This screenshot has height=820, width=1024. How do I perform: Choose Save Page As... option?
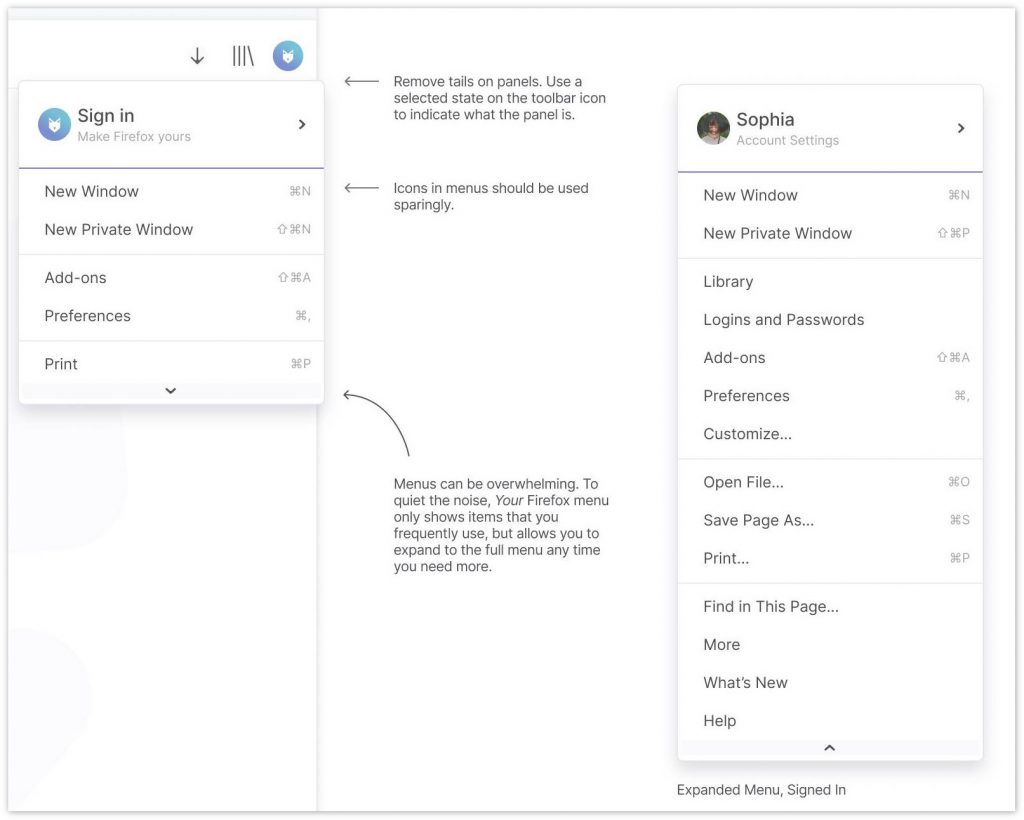coord(758,520)
